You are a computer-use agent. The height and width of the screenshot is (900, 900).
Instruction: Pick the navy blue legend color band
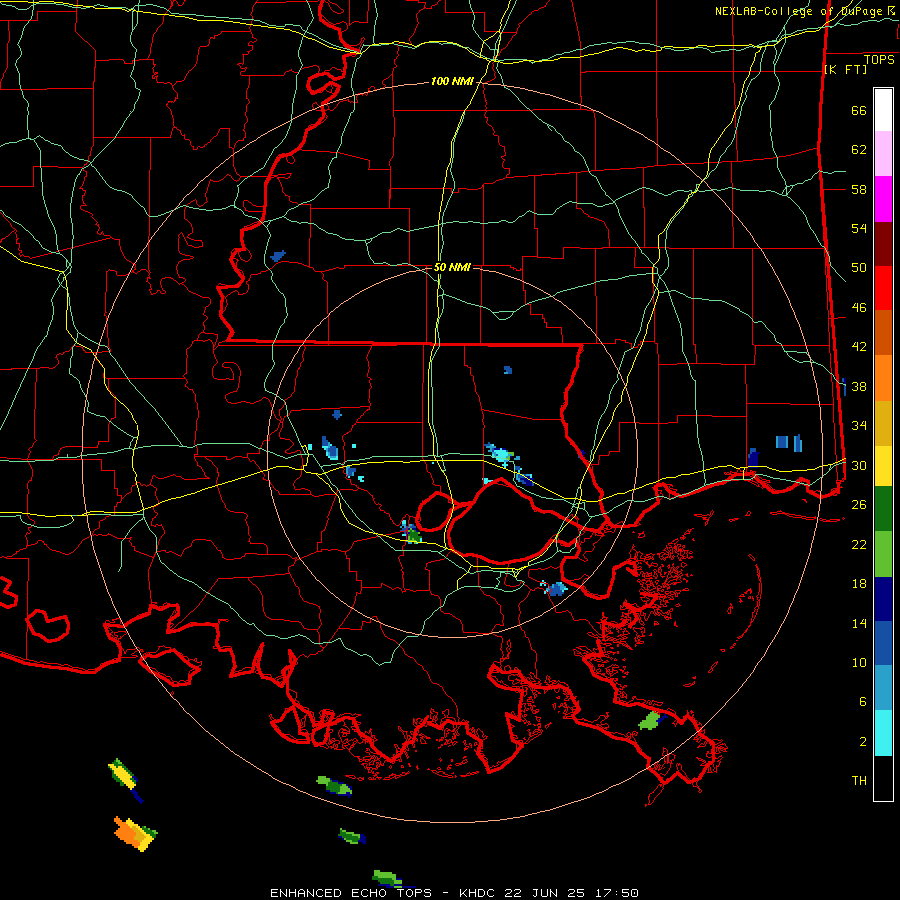pyautogui.click(x=883, y=599)
